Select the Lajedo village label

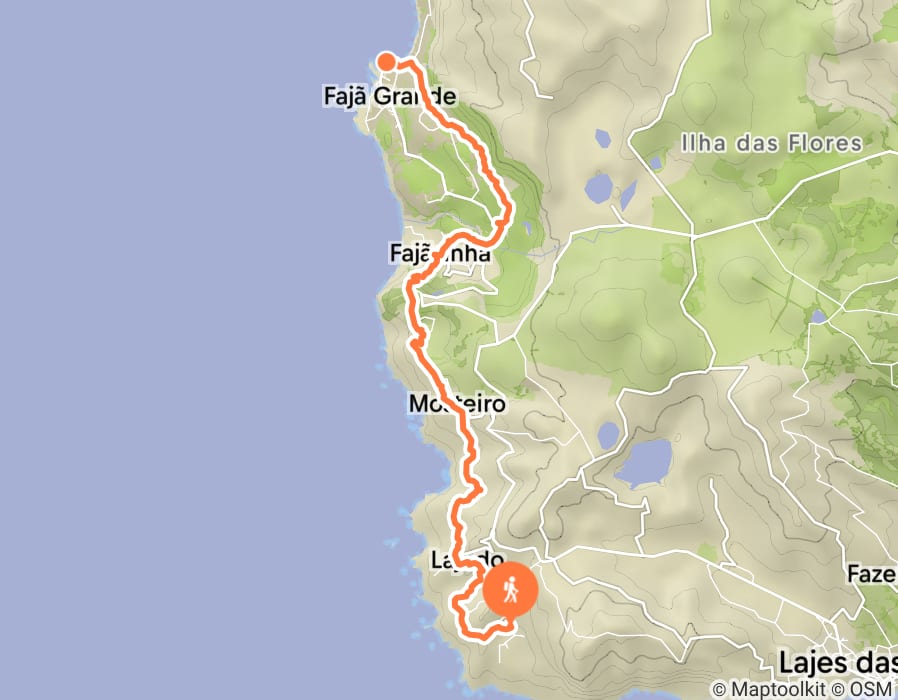pos(467,560)
